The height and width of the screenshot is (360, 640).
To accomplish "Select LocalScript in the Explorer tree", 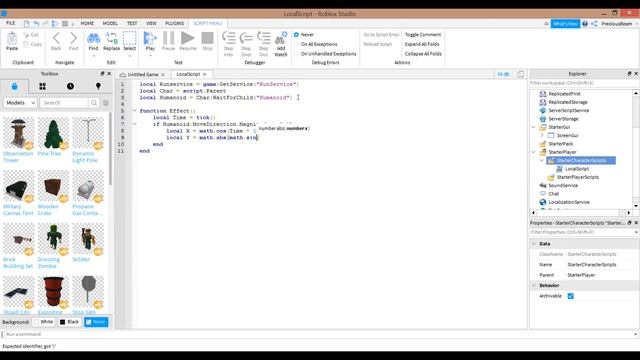I will (x=577, y=169).
